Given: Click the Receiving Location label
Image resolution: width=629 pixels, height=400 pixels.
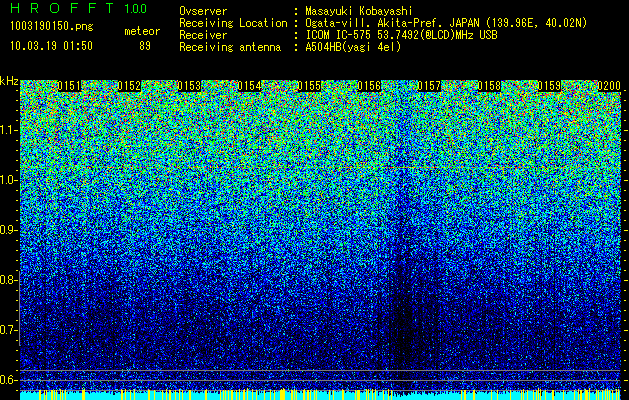Looking at the screenshot, I should 233,23.
